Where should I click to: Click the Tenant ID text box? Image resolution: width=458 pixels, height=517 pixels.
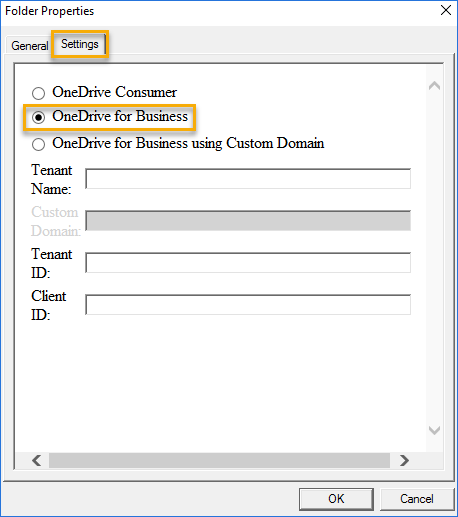click(248, 263)
